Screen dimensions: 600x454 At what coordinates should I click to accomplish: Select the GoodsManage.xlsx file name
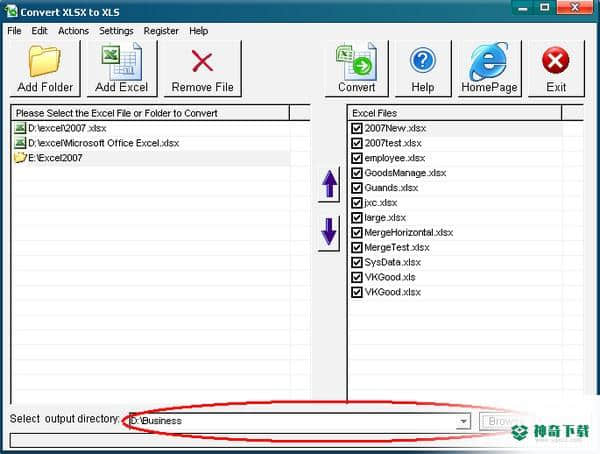tap(405, 173)
